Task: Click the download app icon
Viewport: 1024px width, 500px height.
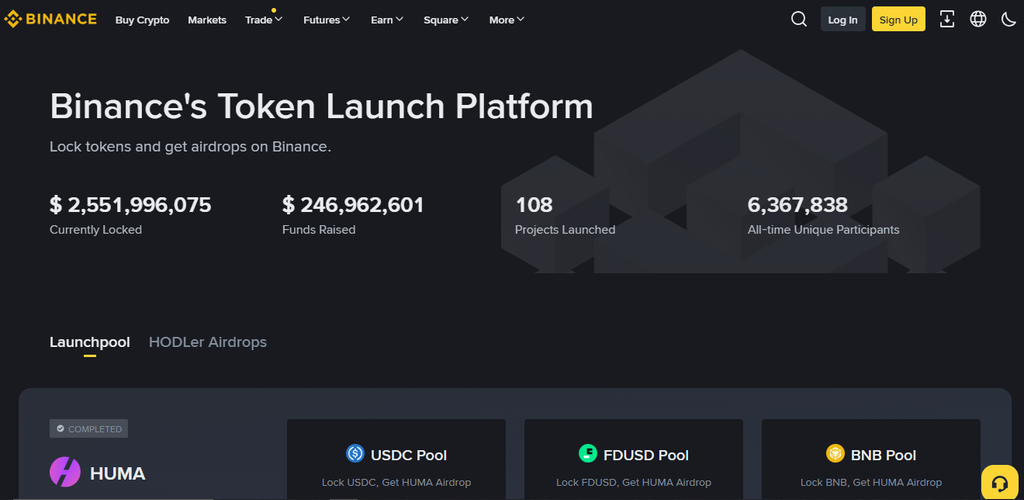Action: [x=947, y=19]
